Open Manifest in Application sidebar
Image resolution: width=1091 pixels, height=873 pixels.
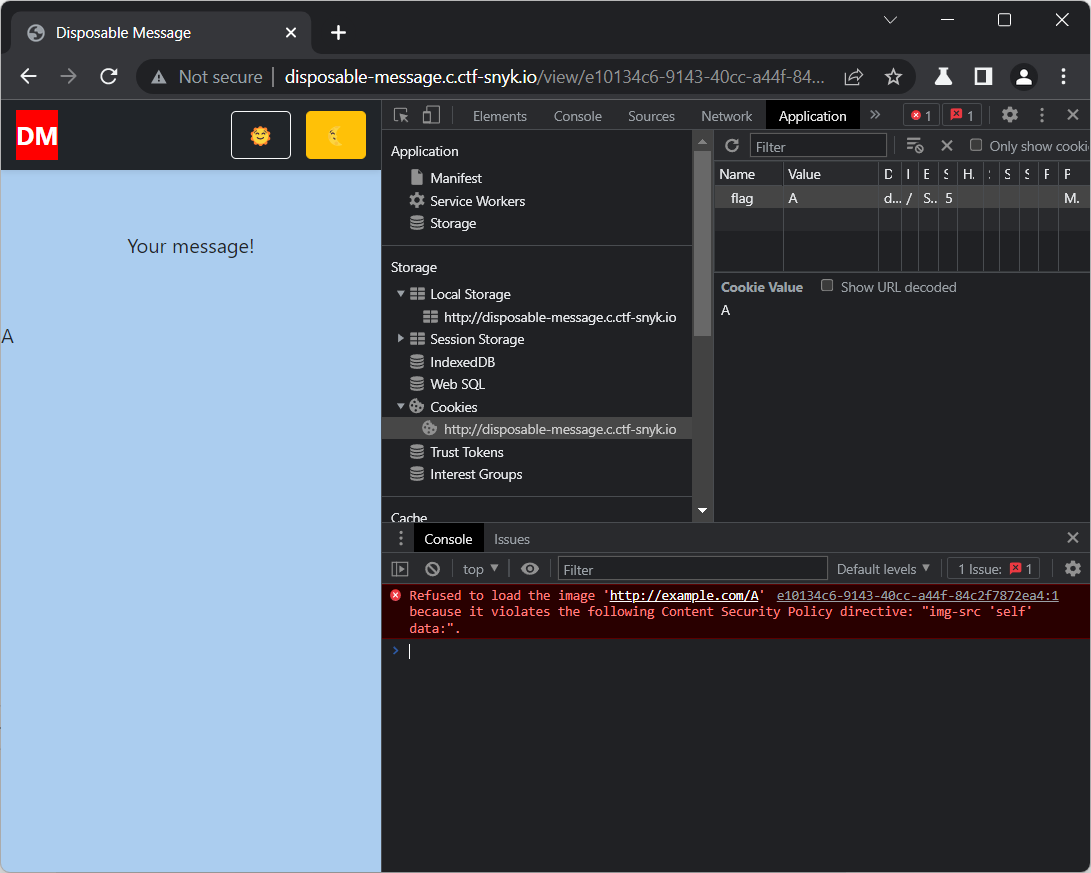tap(456, 178)
